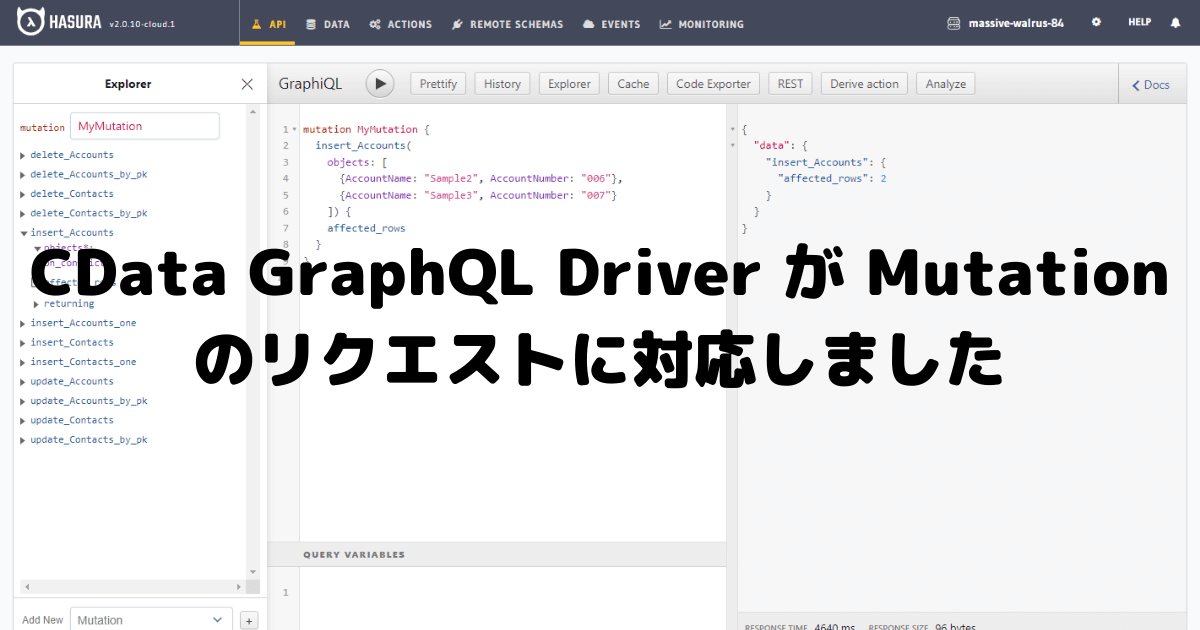Open the Add New Mutation dropdown
1200x630 pixels.
151,620
